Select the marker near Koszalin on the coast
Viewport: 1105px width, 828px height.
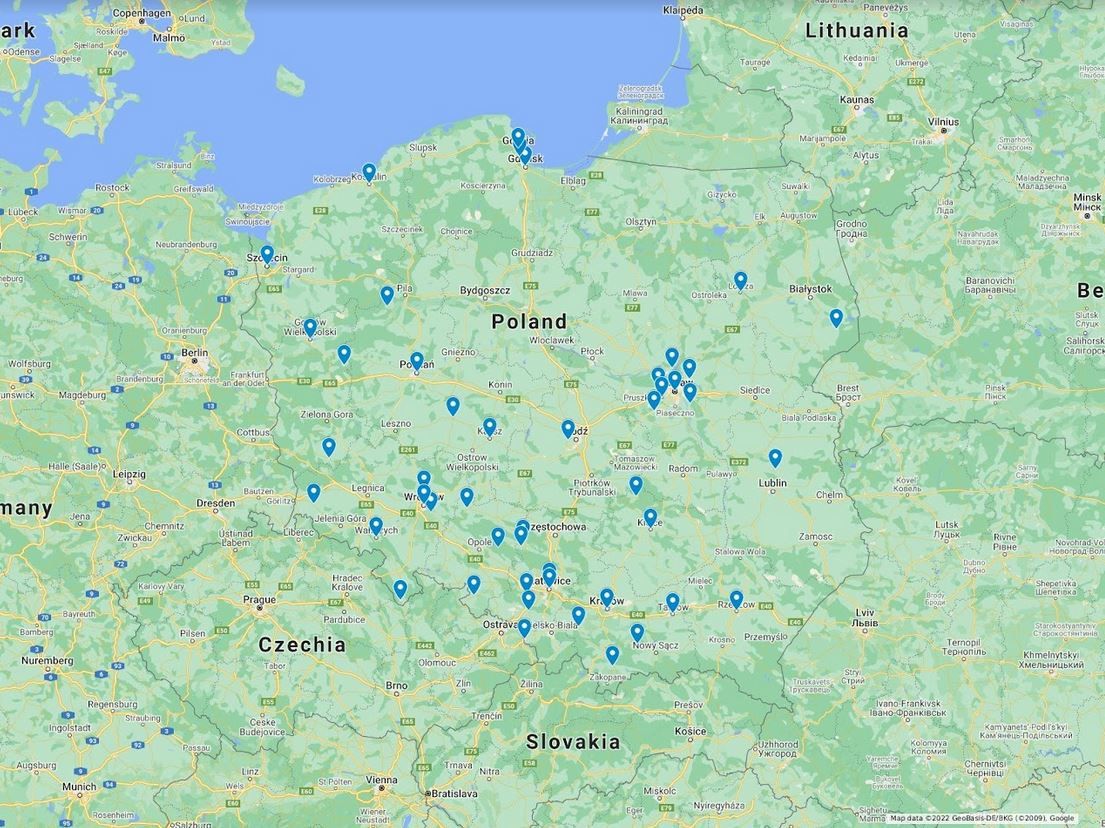[369, 172]
